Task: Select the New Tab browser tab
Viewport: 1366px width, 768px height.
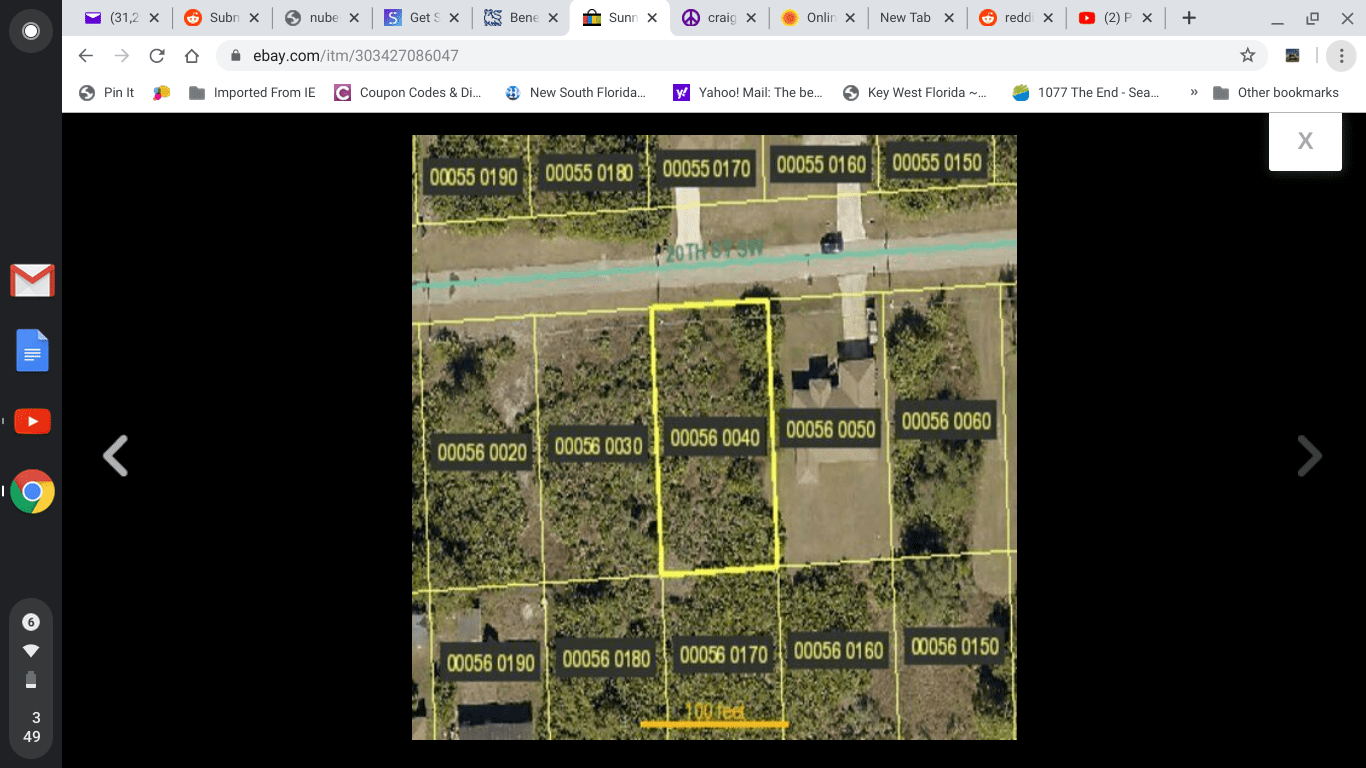Action: [905, 17]
